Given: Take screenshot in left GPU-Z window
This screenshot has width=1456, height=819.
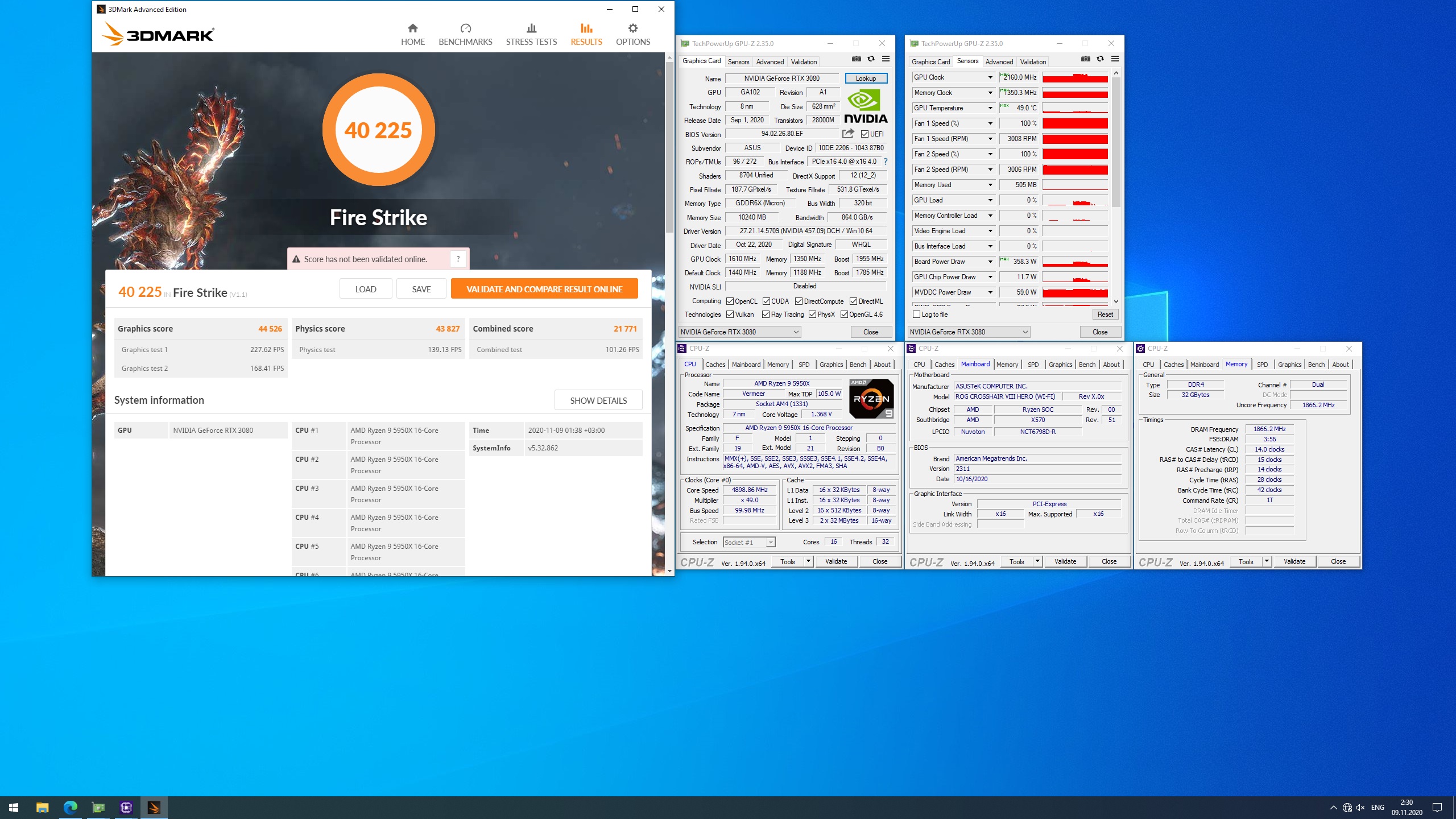Looking at the screenshot, I should coord(856,59).
